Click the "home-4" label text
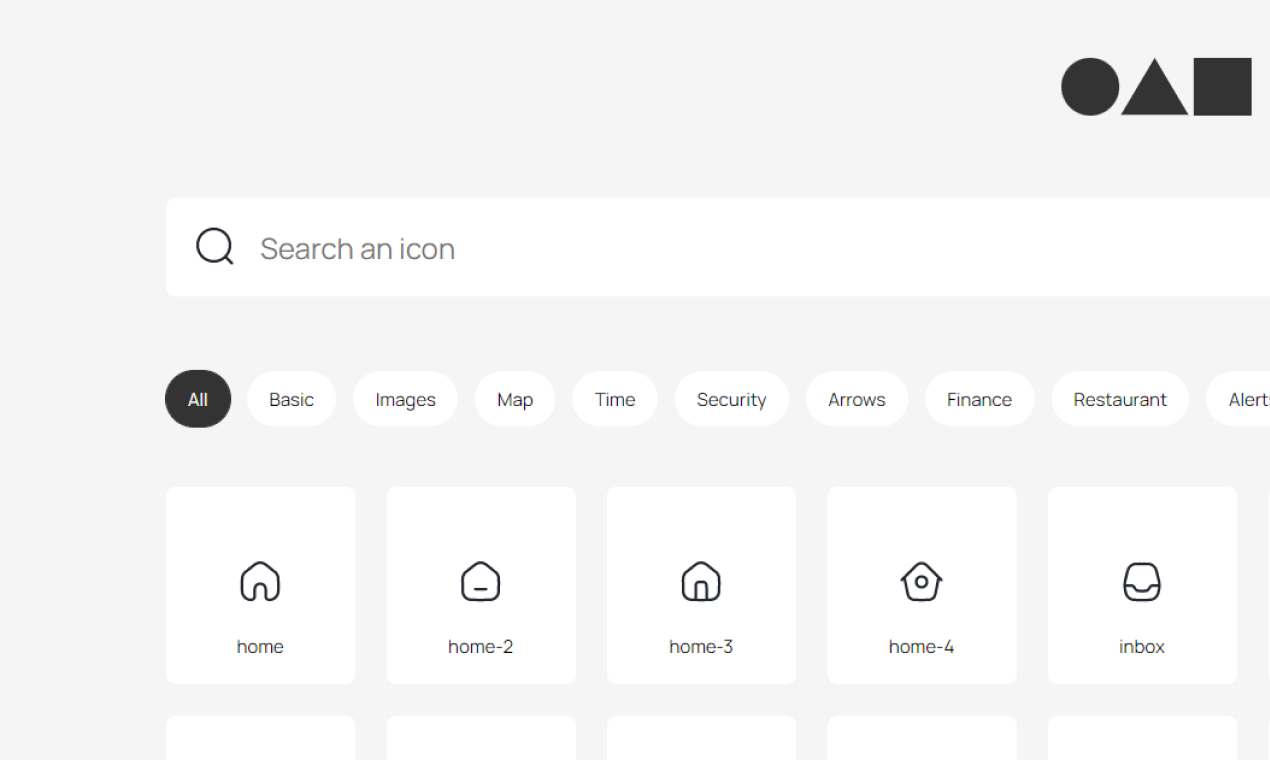This screenshot has height=760, width=1270. point(922,647)
